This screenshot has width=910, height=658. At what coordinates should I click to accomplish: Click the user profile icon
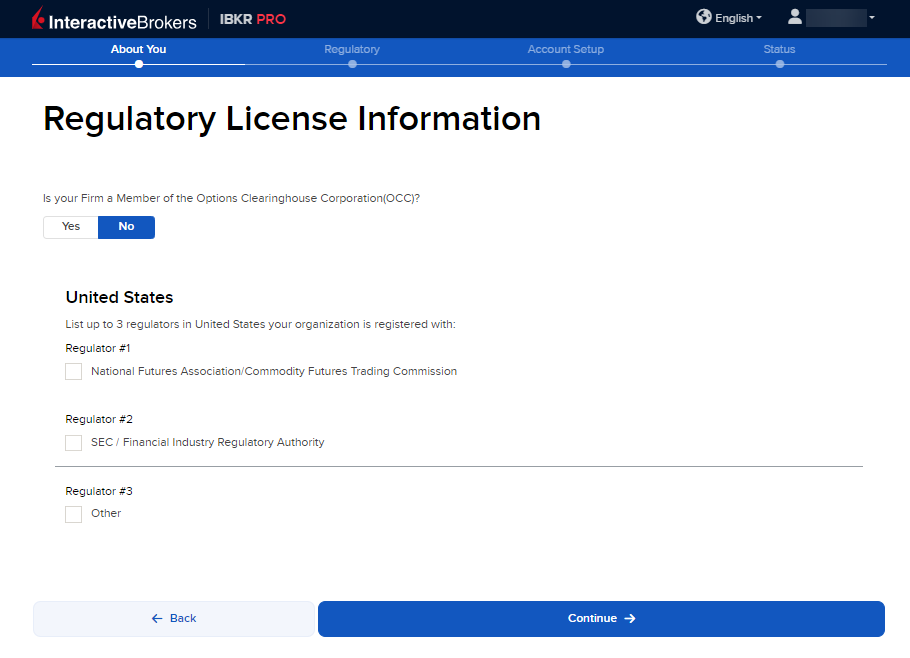[795, 17]
